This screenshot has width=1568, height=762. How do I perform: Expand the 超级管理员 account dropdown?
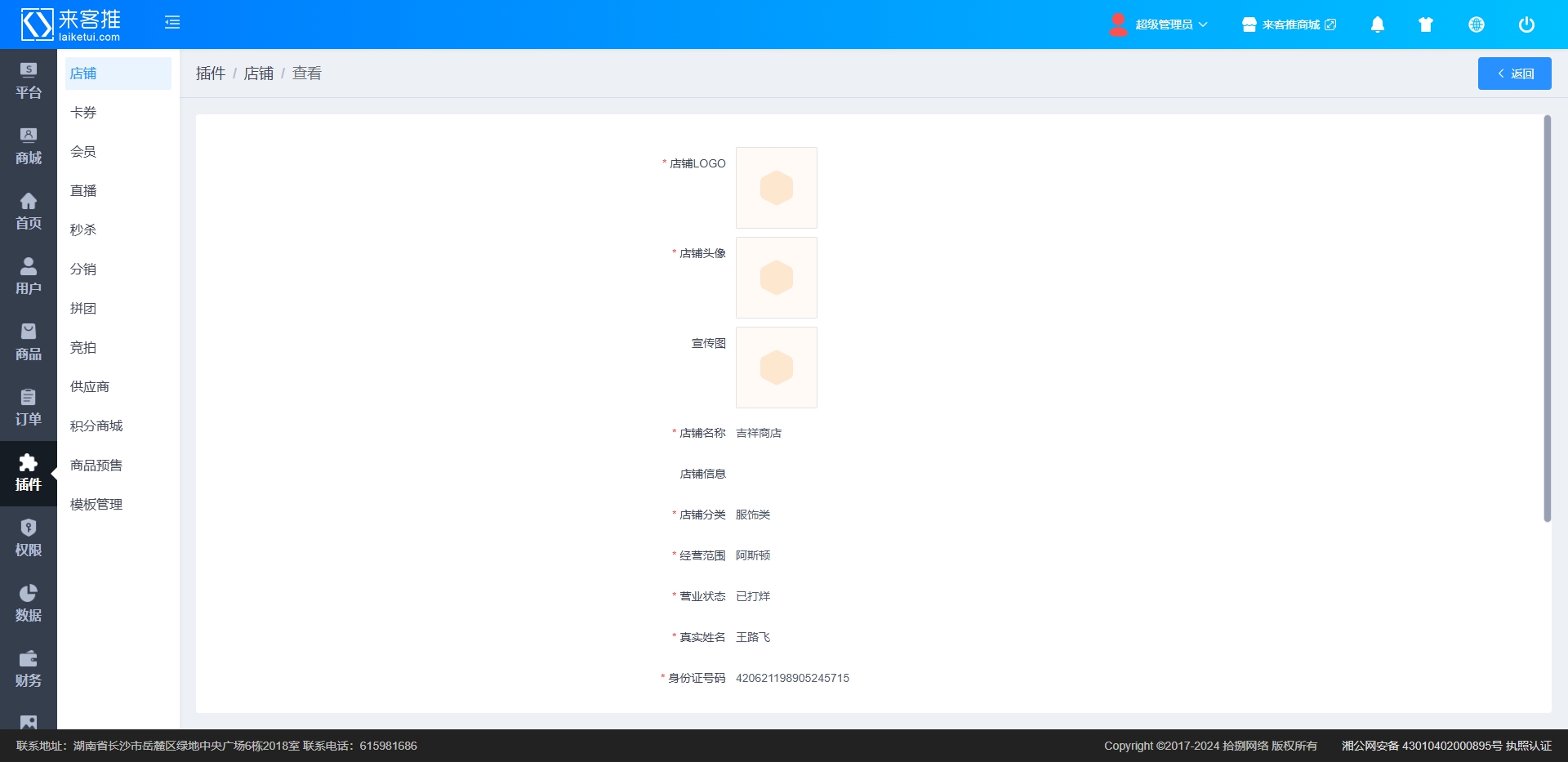point(1160,25)
